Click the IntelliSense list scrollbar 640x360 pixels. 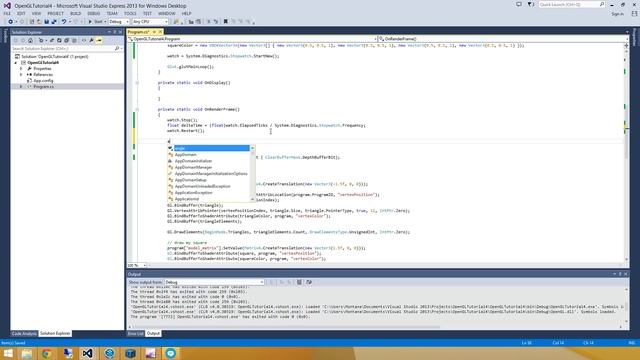pos(253,173)
